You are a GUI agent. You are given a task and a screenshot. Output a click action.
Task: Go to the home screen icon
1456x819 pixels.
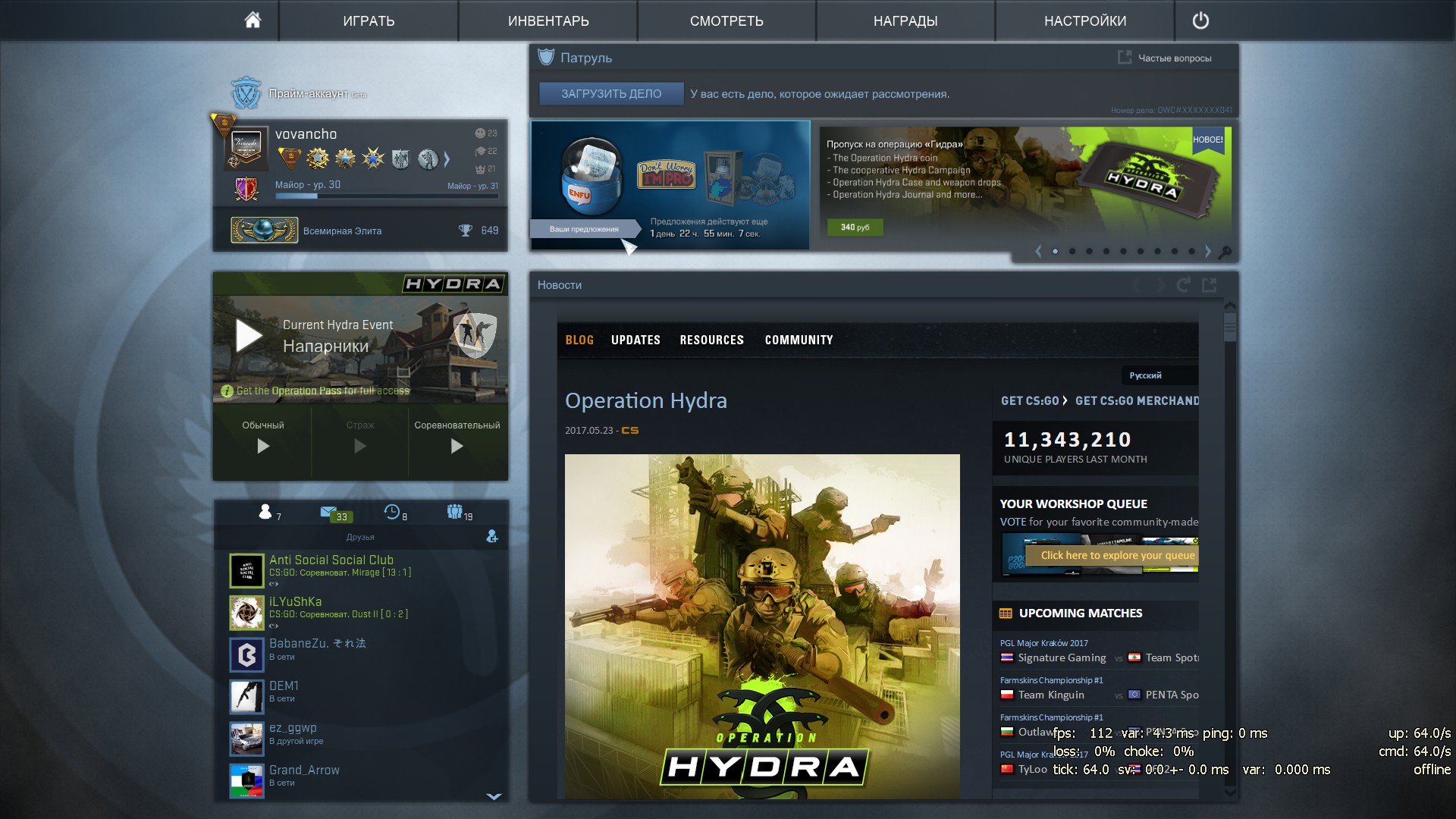coord(253,20)
